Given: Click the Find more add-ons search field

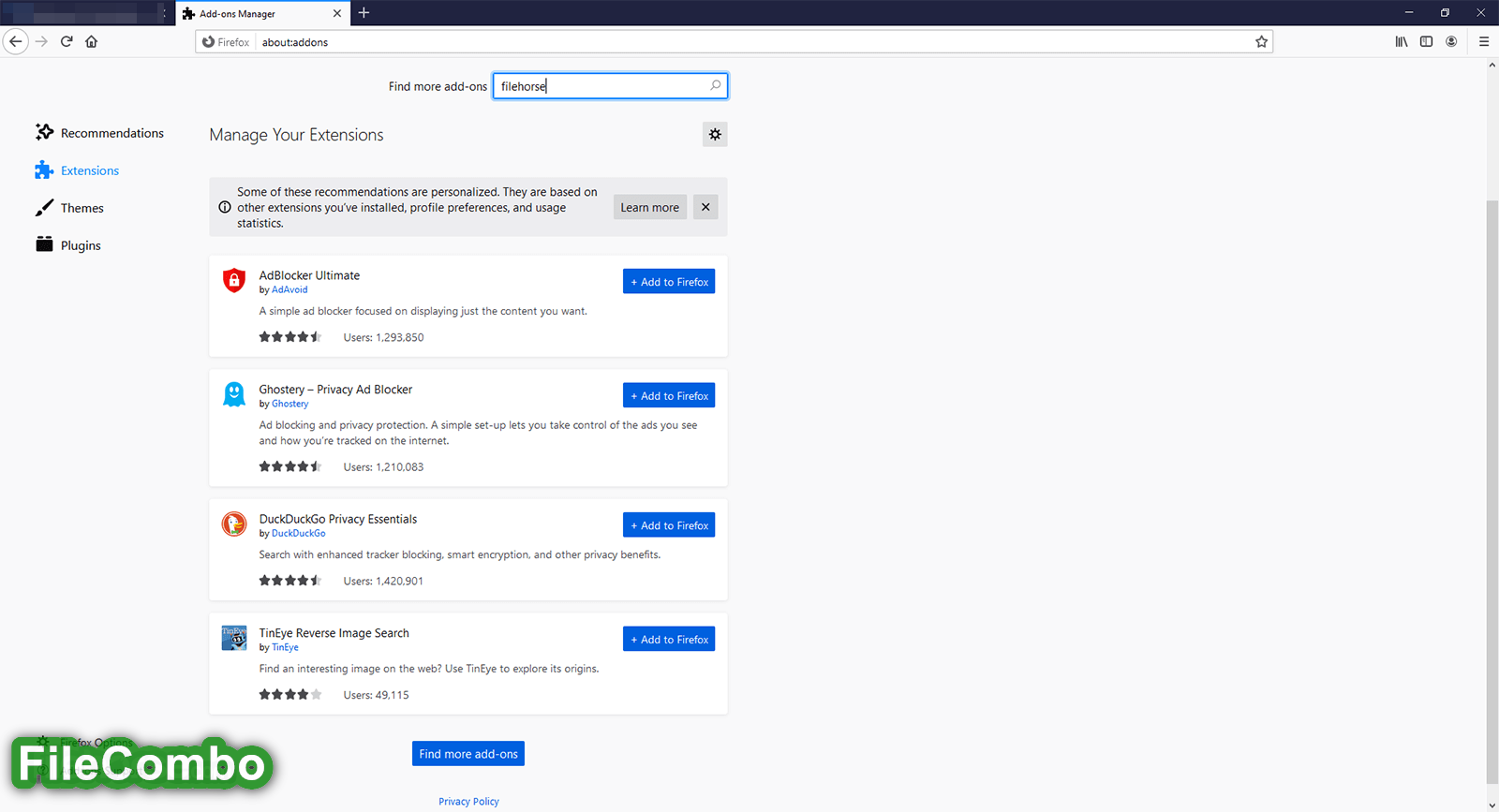Looking at the screenshot, I should point(610,86).
